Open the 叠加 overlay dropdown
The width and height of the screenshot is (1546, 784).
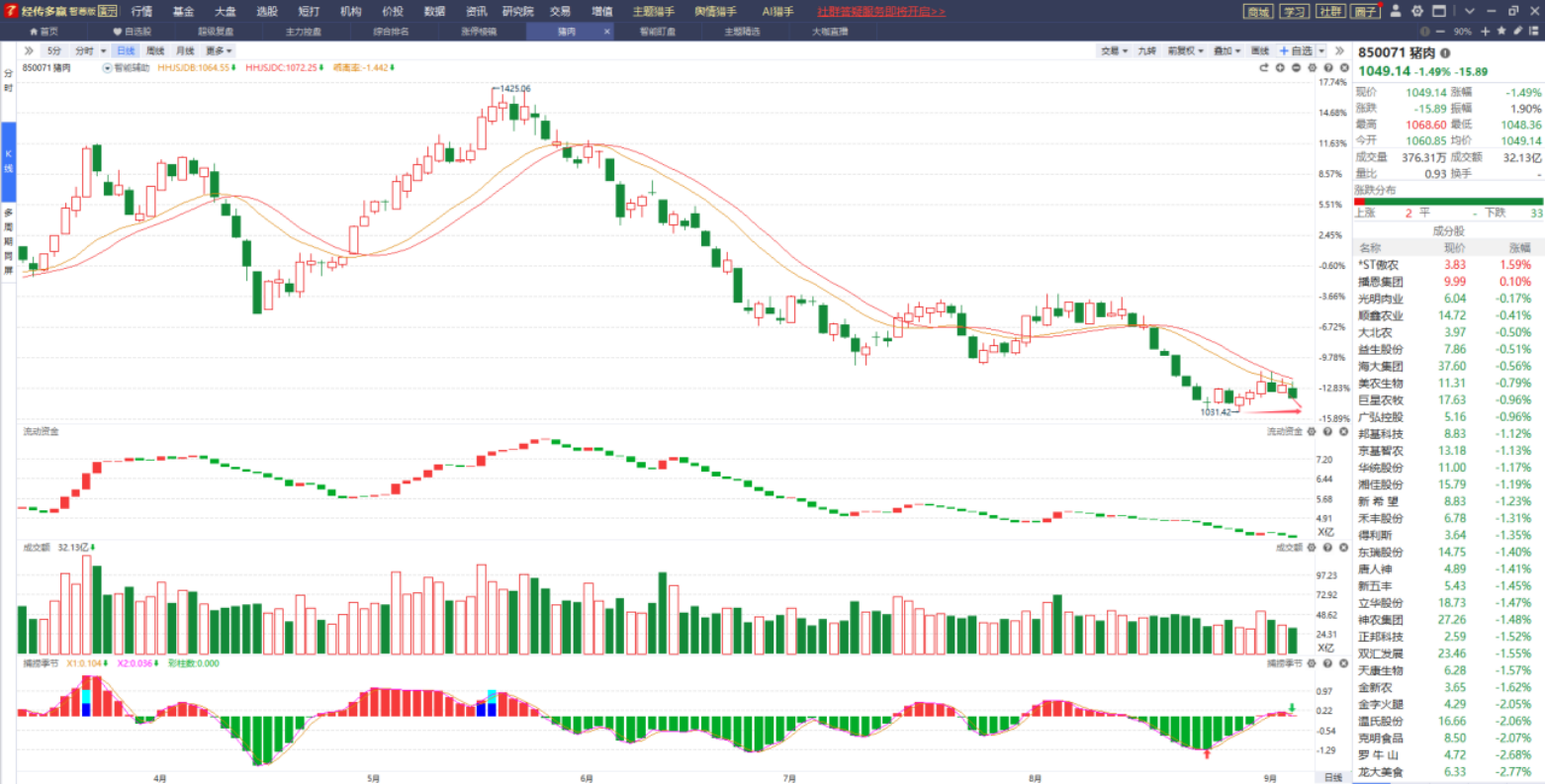1227,50
